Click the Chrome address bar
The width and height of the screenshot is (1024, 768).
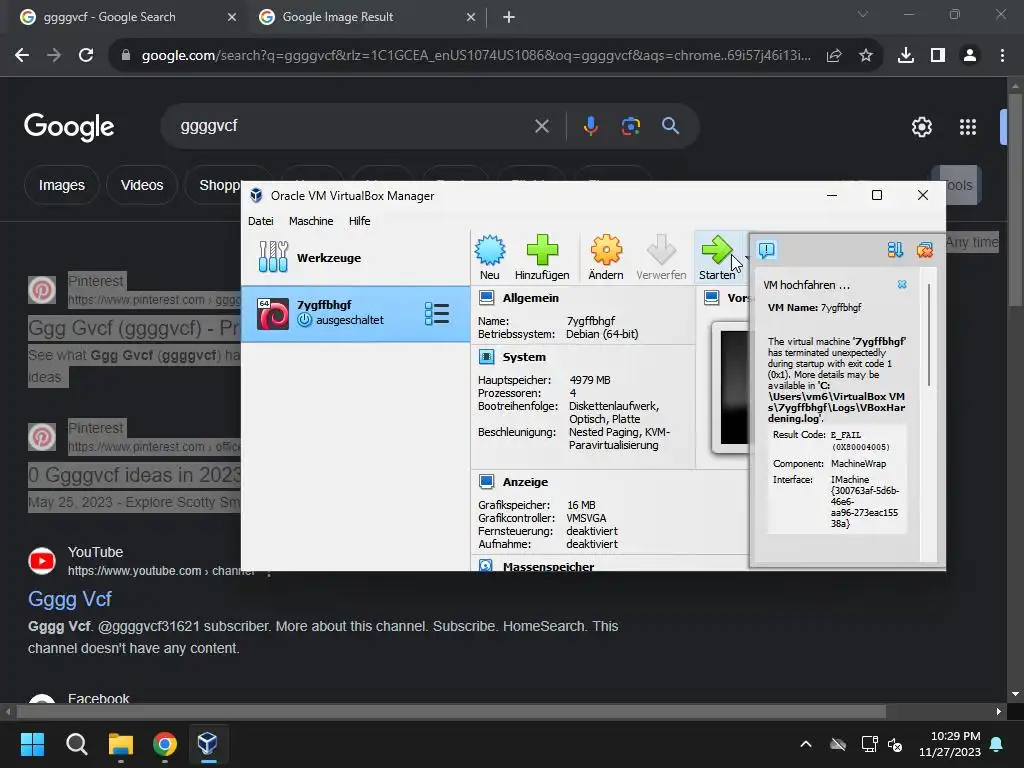(476, 56)
